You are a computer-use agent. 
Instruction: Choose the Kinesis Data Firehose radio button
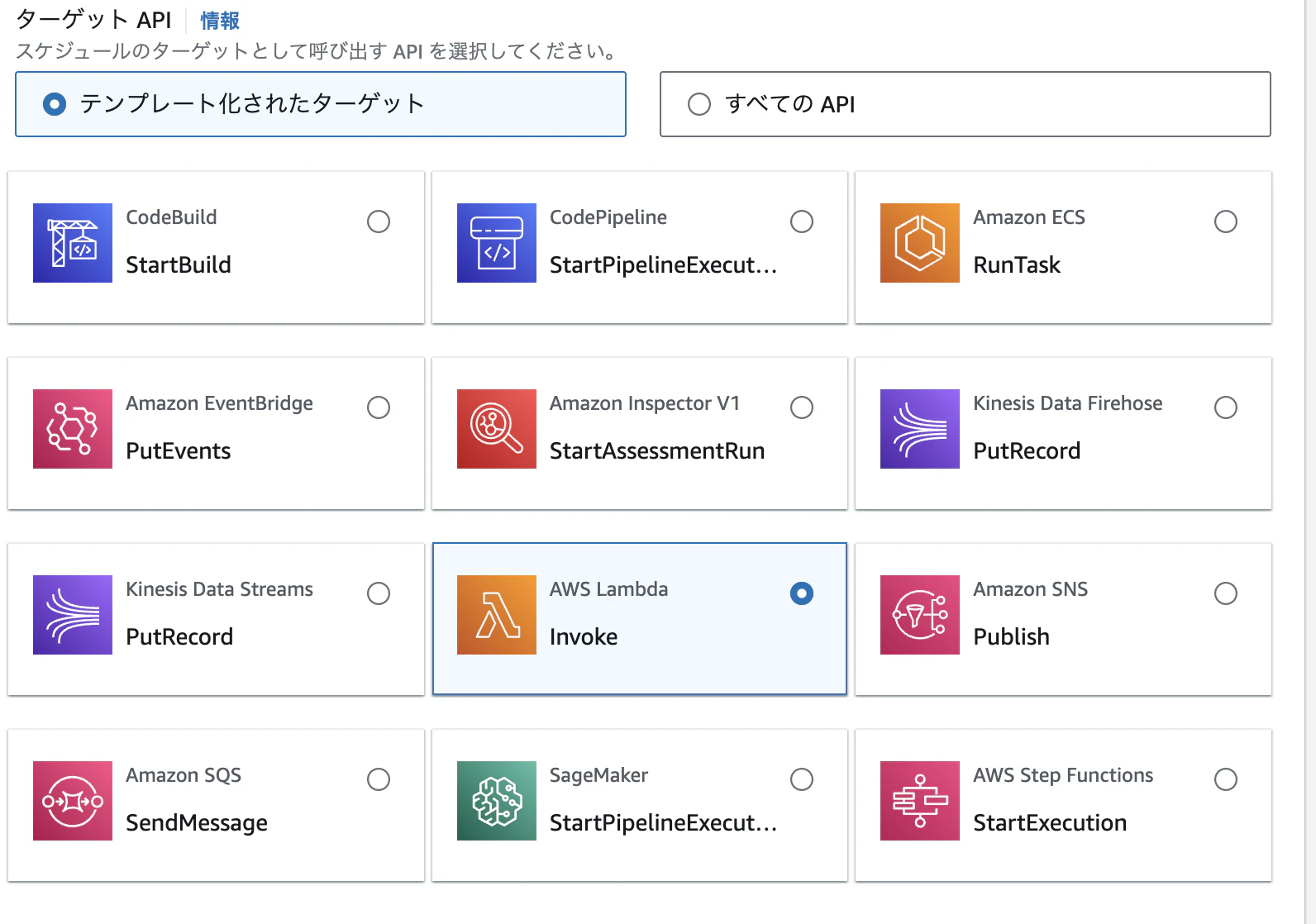click(x=1226, y=407)
